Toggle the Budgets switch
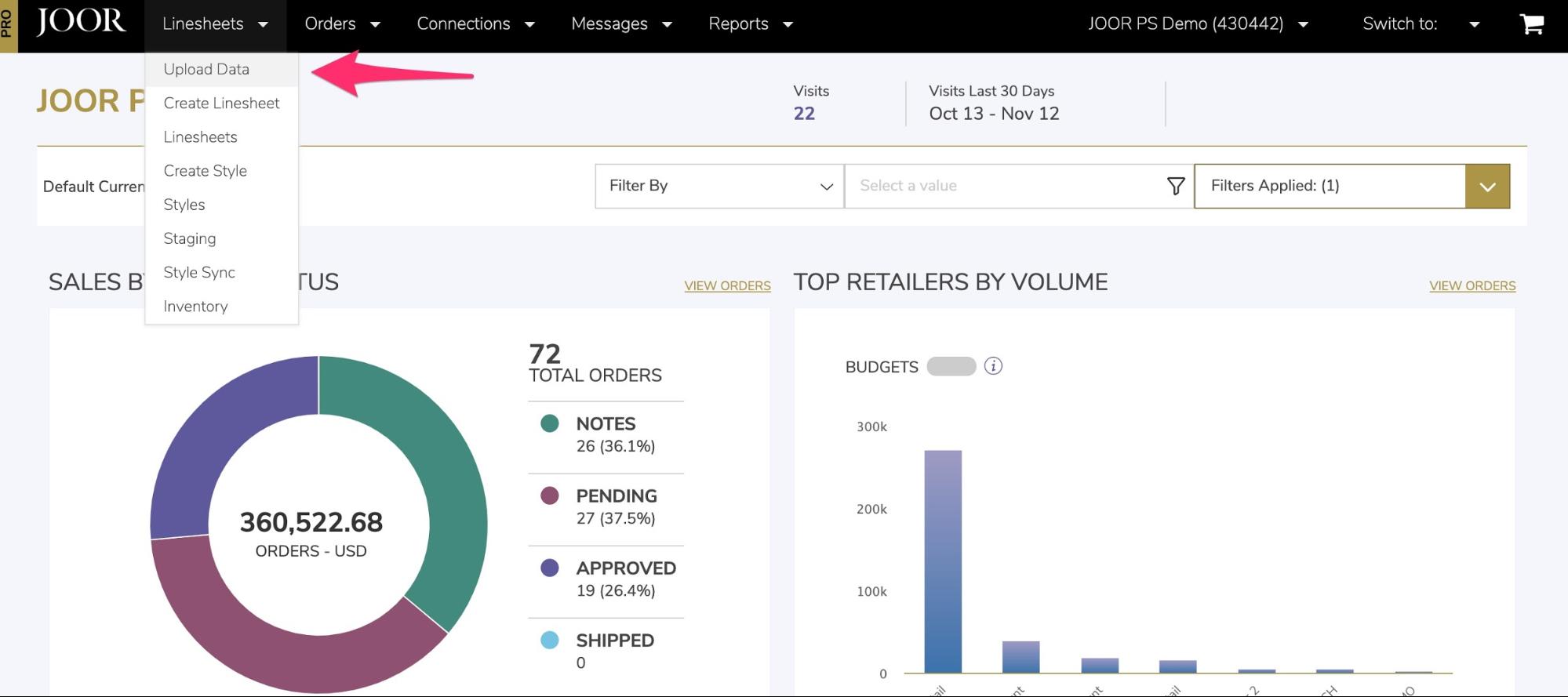 951,366
